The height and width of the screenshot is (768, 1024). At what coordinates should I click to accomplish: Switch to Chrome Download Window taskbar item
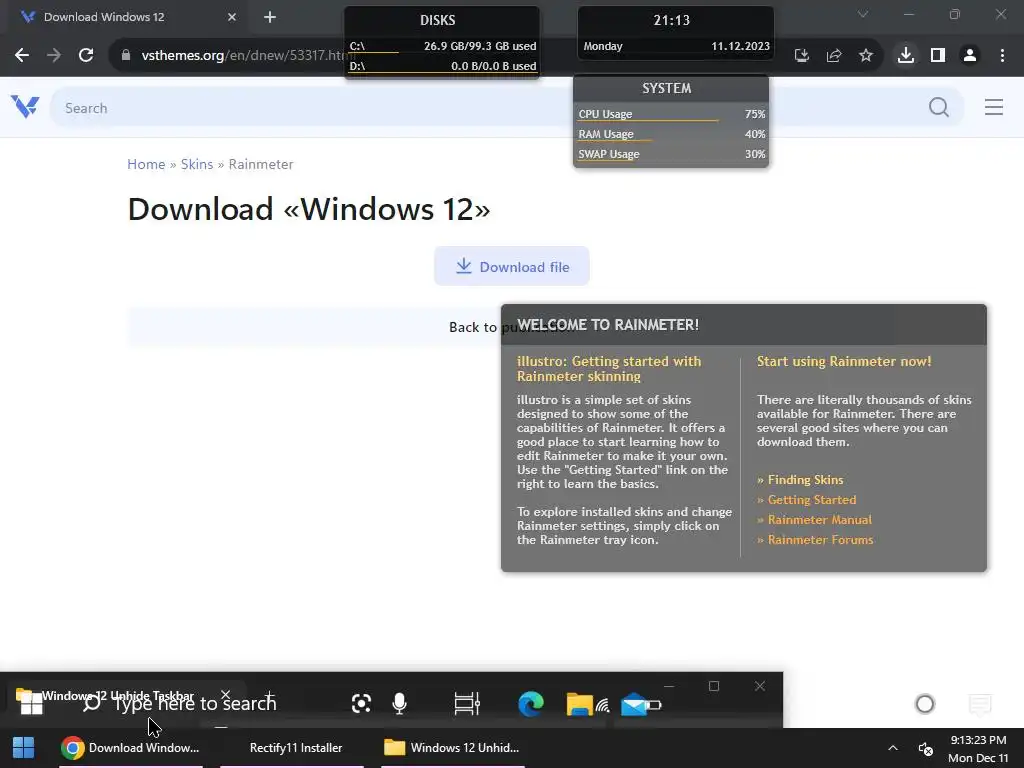pos(131,748)
